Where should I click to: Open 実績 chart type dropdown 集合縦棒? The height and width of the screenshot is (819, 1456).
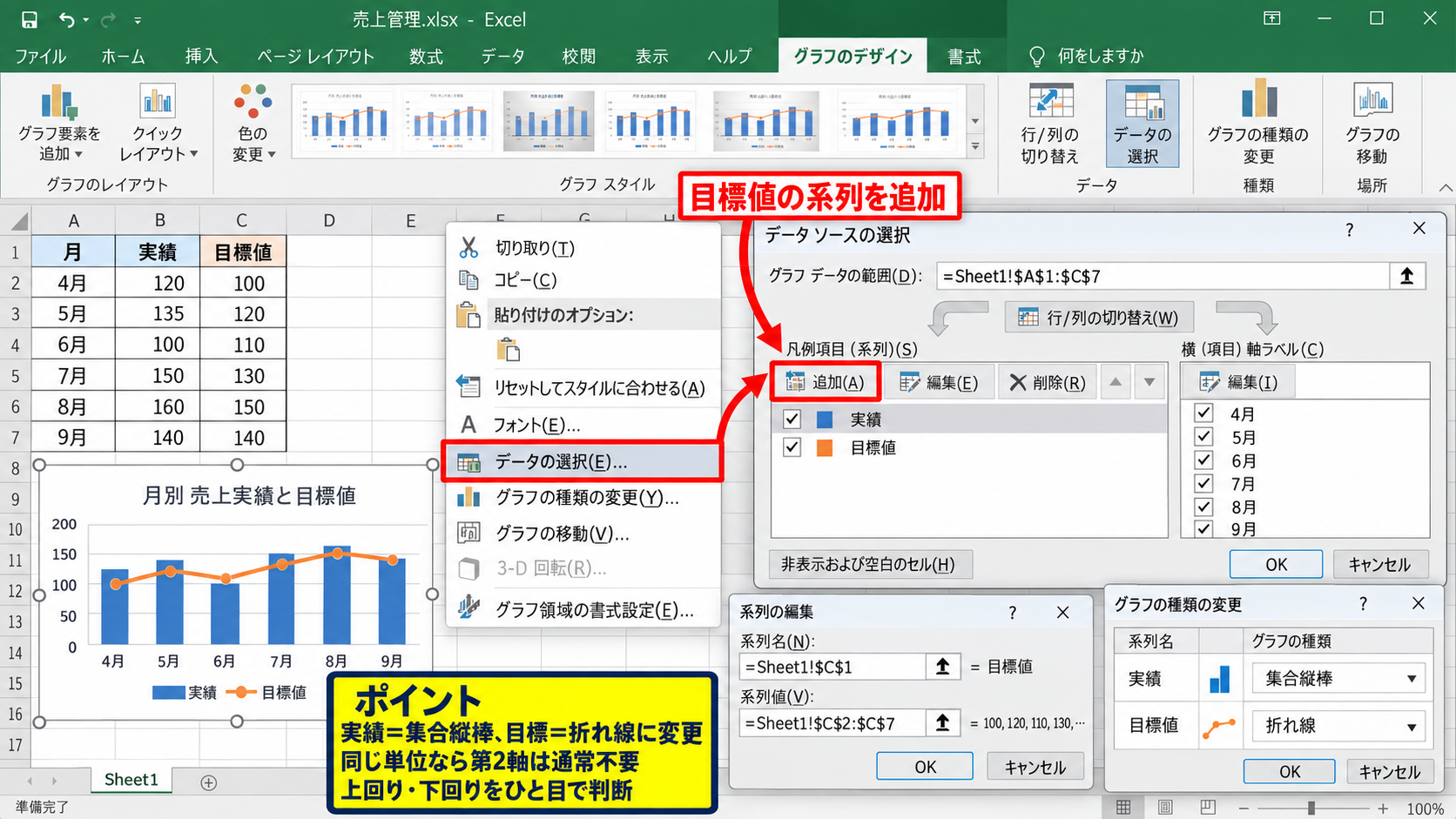tap(1339, 678)
